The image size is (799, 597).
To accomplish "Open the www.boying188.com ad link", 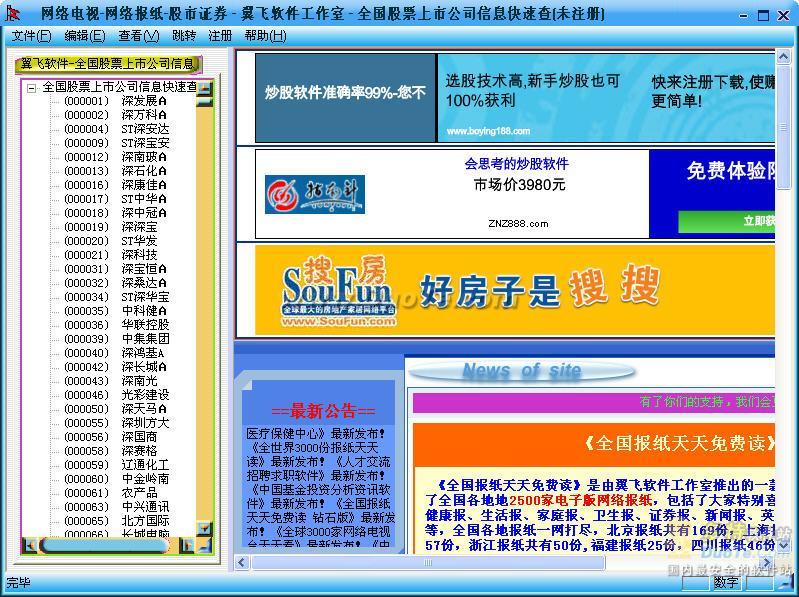I will pos(488,131).
